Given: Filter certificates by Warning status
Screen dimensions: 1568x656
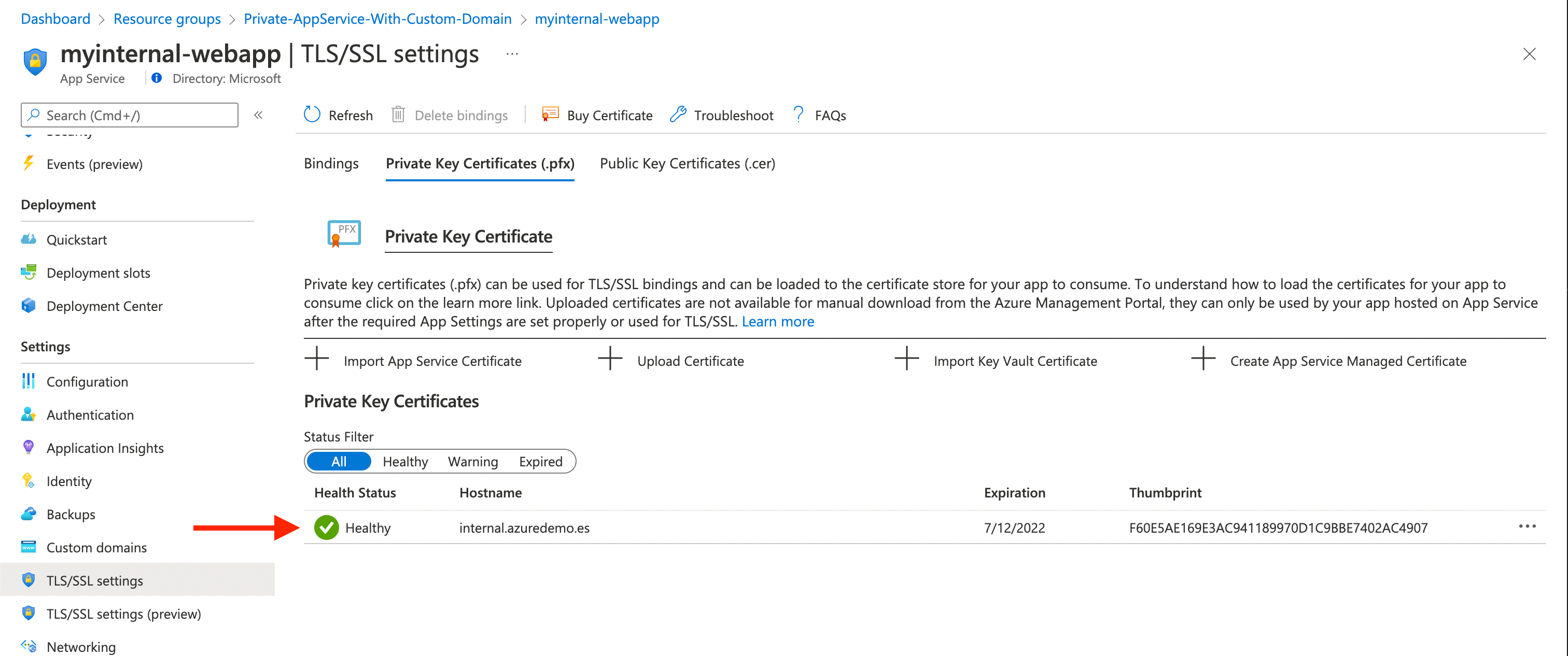Looking at the screenshot, I should pos(472,461).
